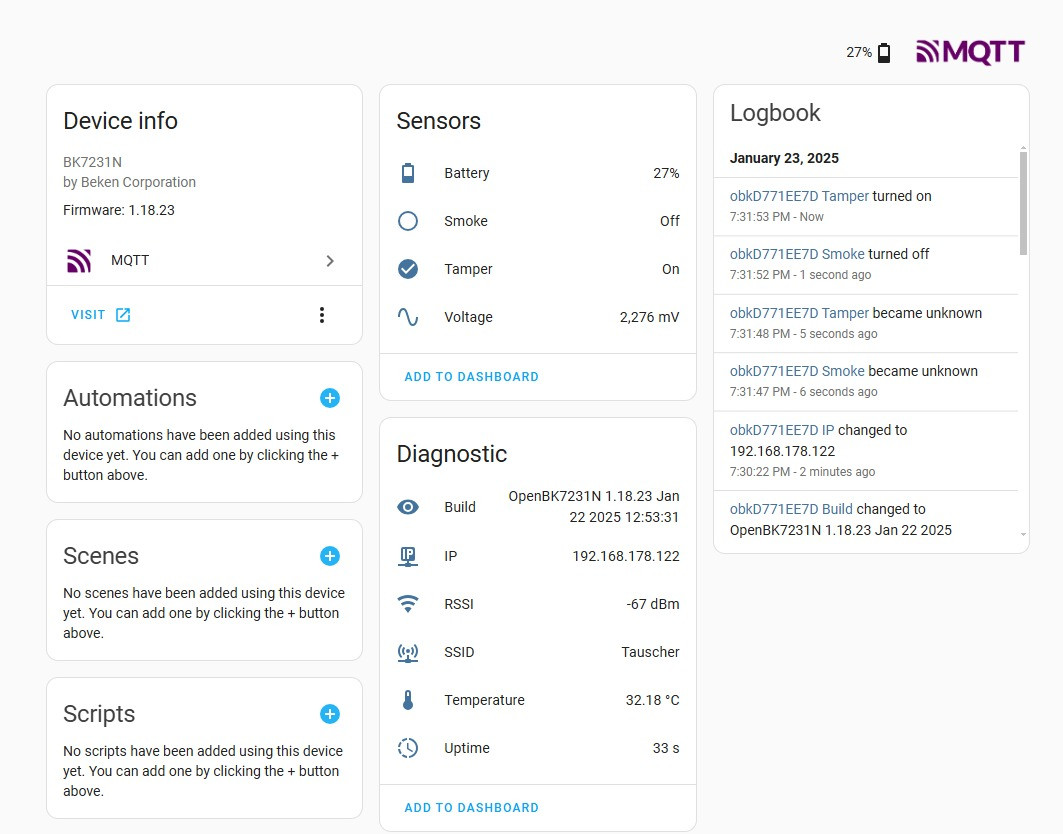Click the battery icon beside 27% in header
The width and height of the screenshot is (1063, 834).
point(884,53)
